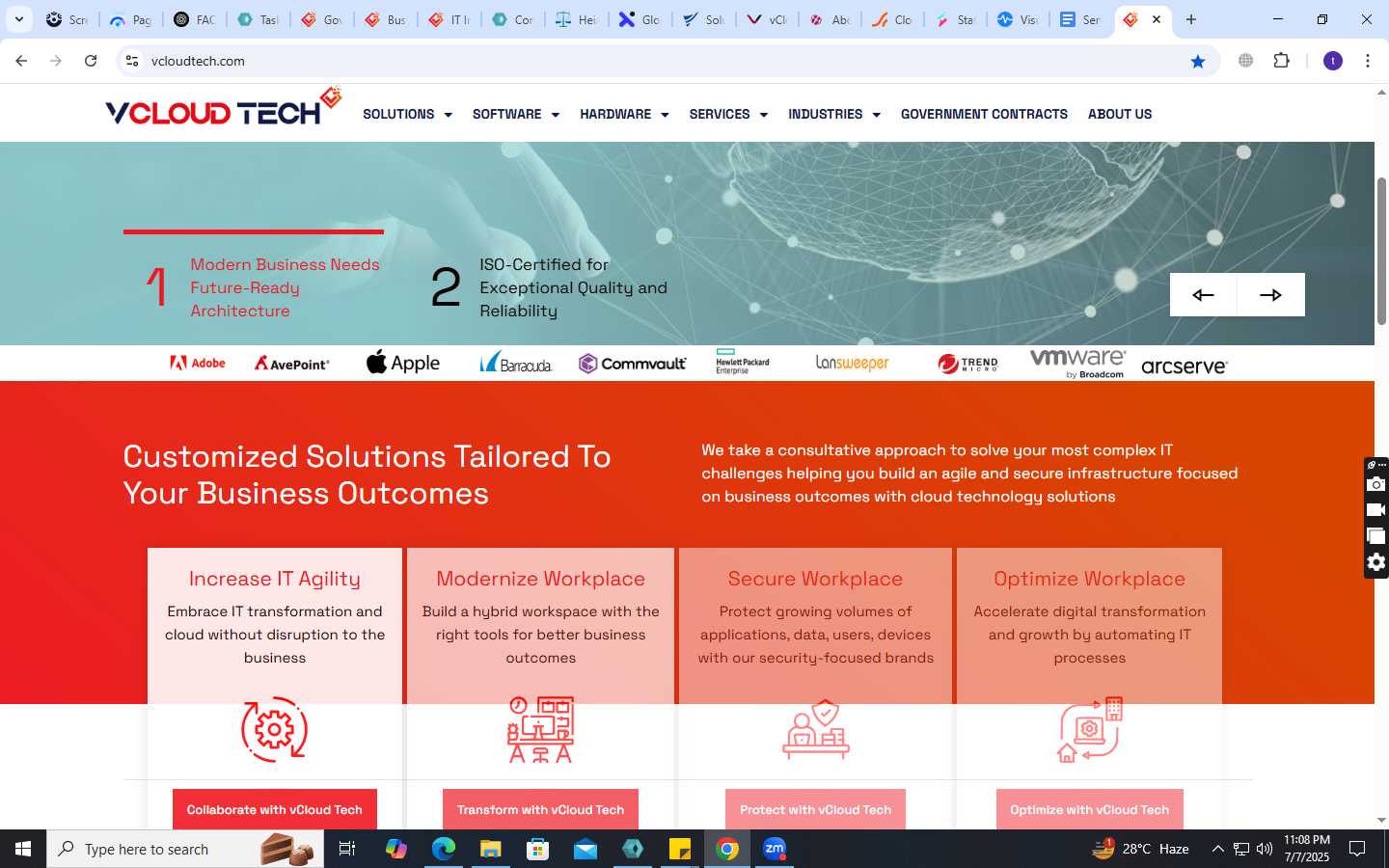Click the VMware by Broadcom logo
1389x868 pixels.
pos(1077,364)
